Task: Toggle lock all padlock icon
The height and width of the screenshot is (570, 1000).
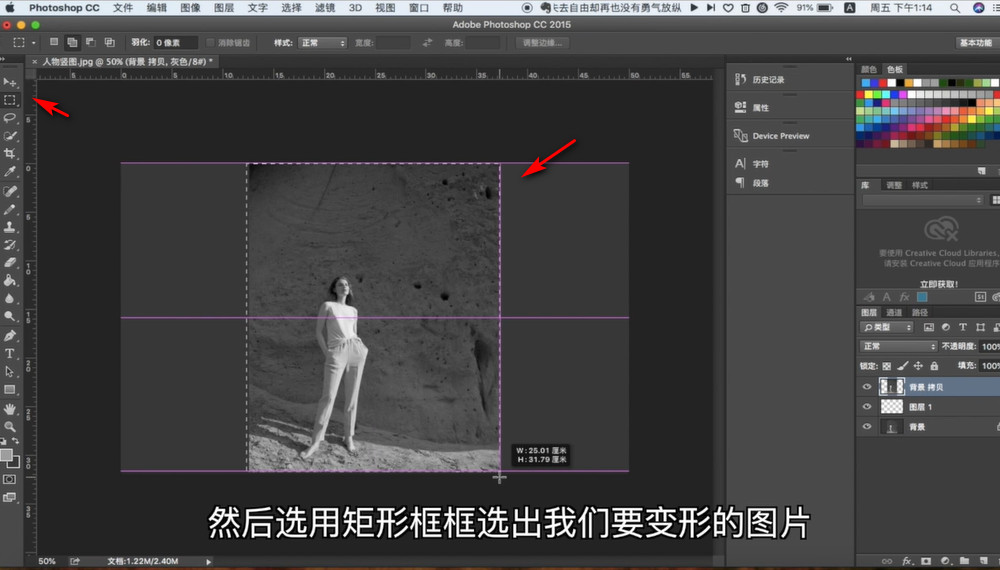Action: point(934,366)
